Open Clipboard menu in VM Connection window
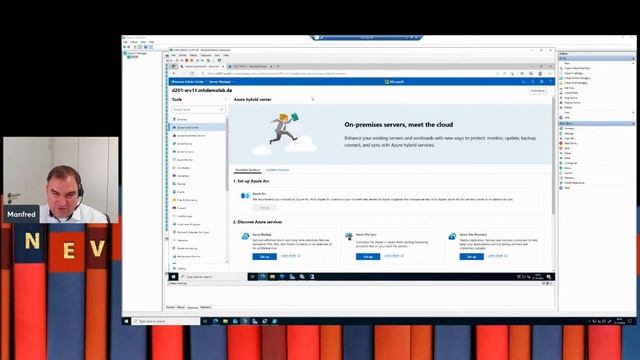 point(206,55)
